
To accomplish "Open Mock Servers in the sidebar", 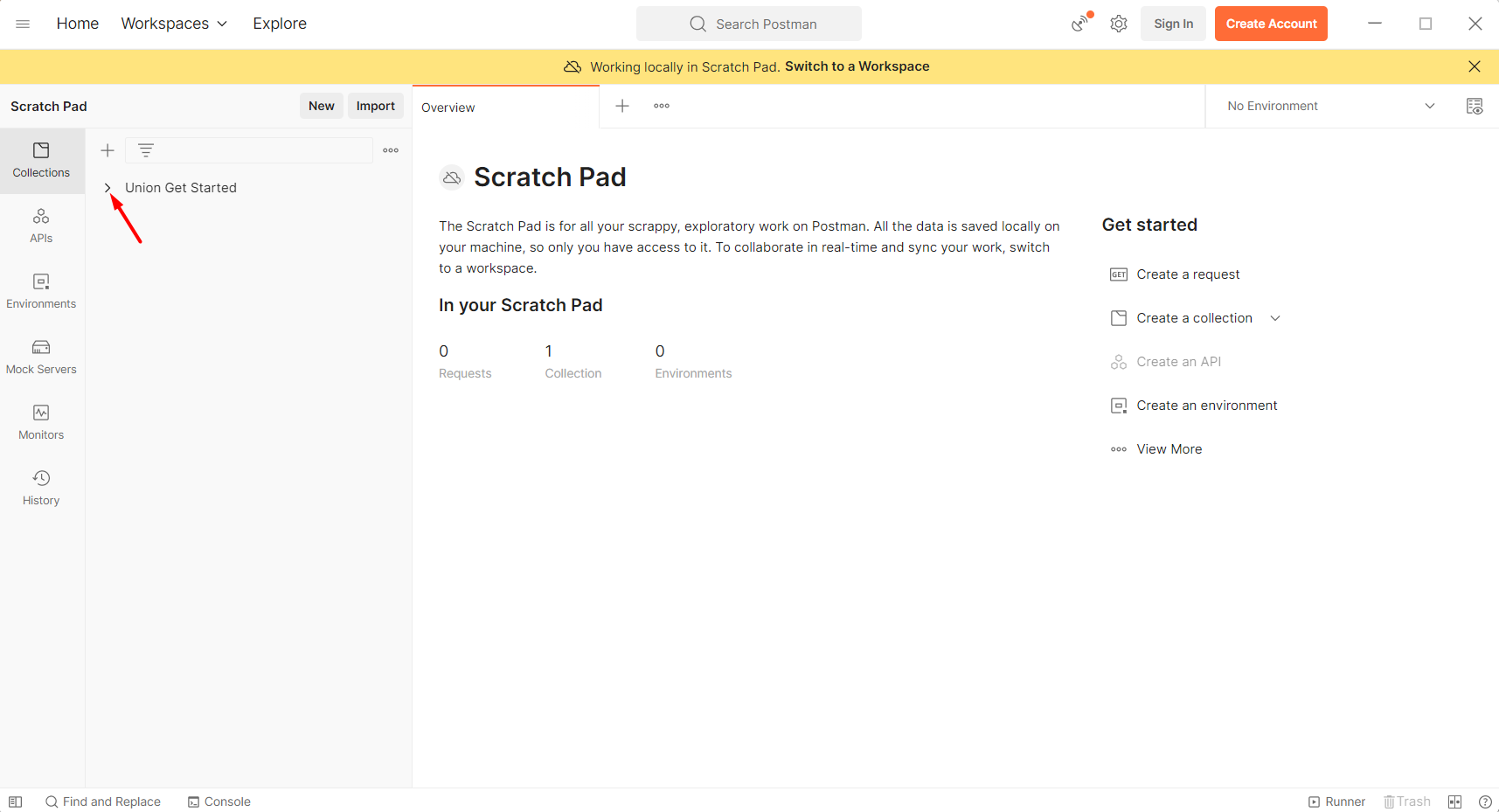I will pyautogui.click(x=41, y=357).
